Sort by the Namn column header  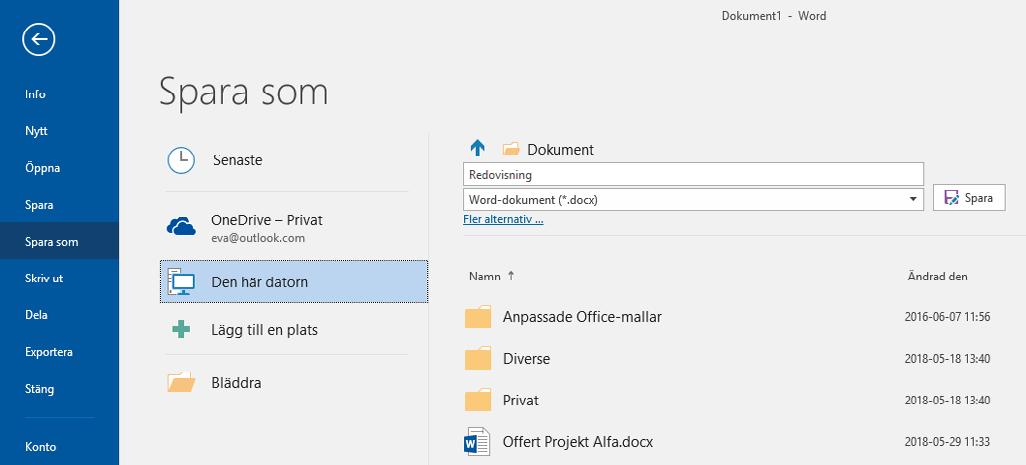pos(485,276)
